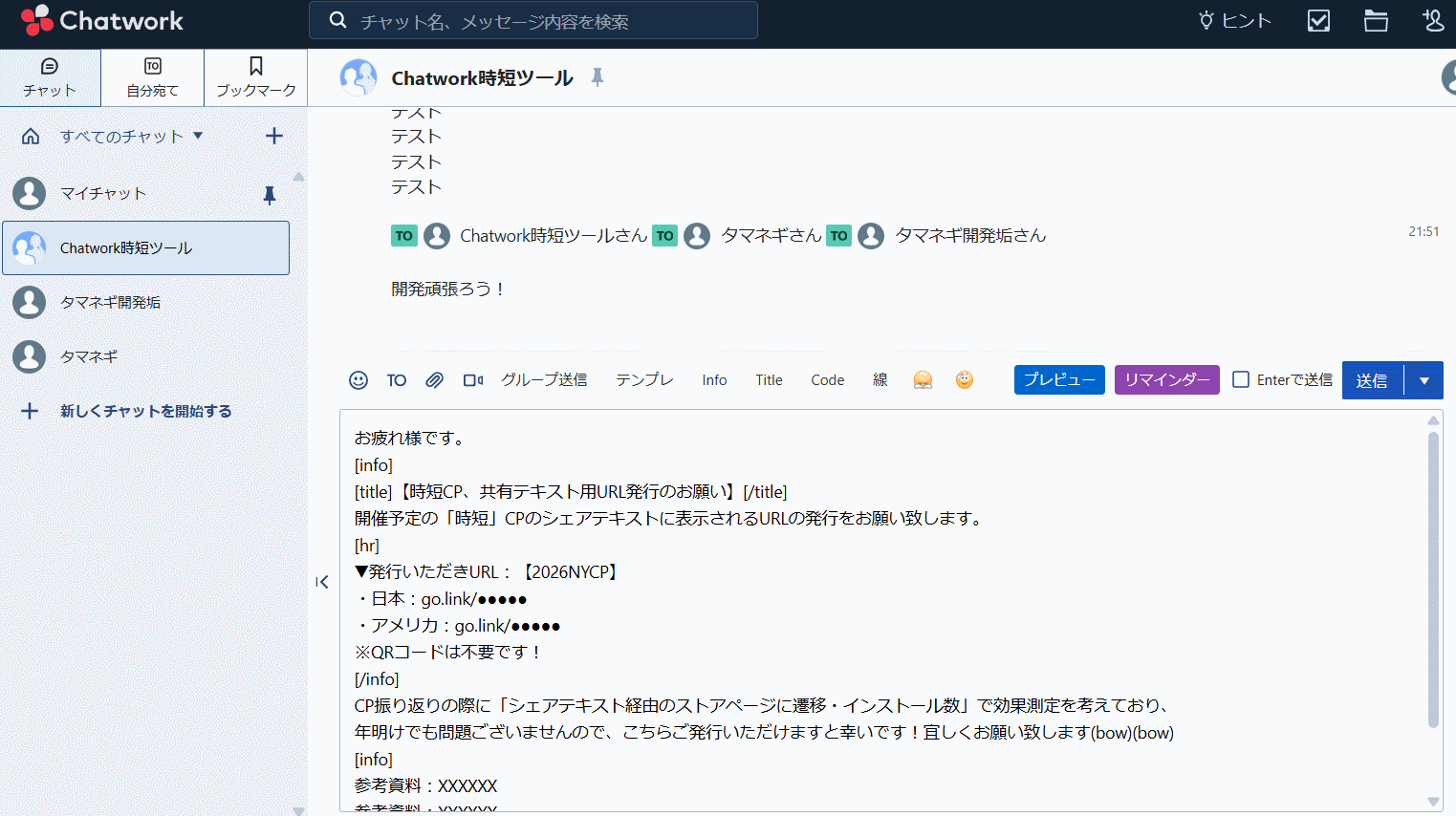Image resolution: width=1456 pixels, height=816 pixels.
Task: Click グループ送信 in the toolbar
Action: [544, 380]
